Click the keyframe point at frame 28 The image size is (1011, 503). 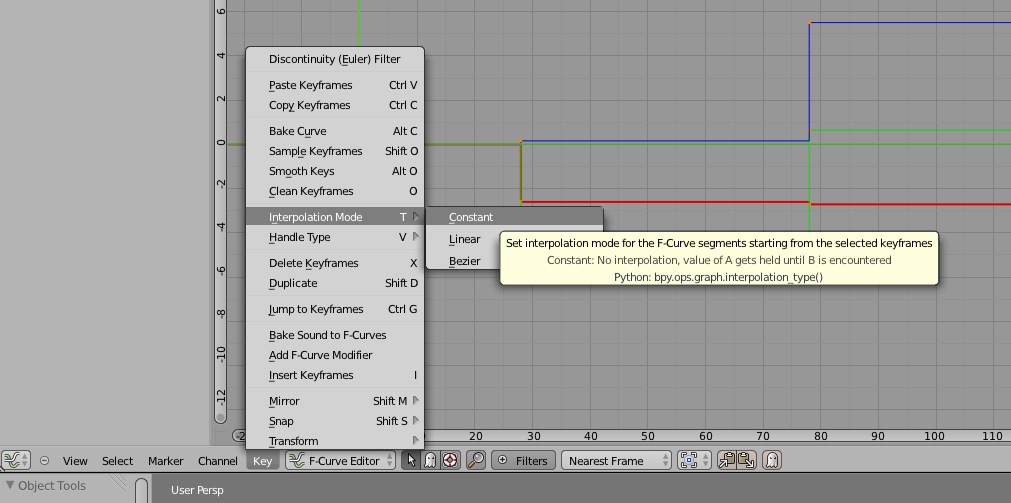point(521,141)
